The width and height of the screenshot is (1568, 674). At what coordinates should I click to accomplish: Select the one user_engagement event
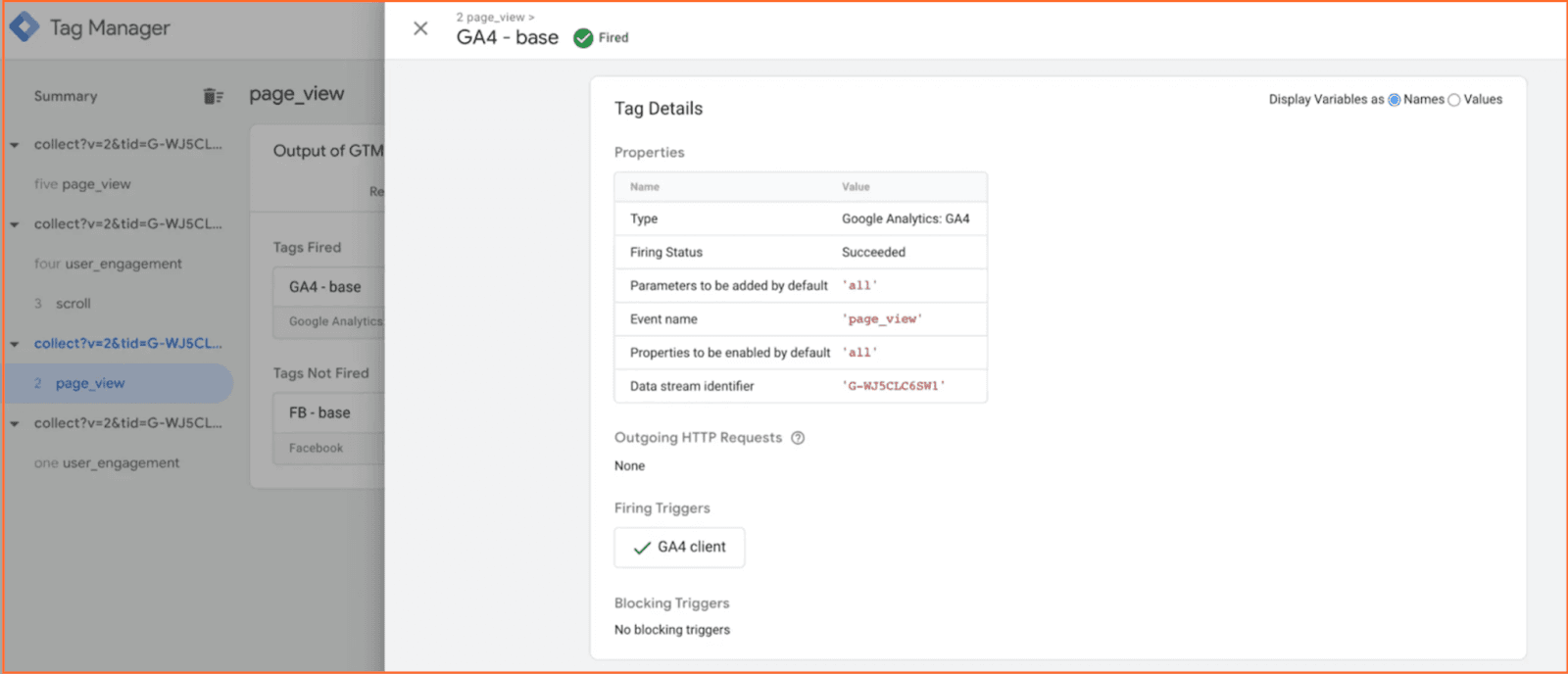click(x=107, y=462)
